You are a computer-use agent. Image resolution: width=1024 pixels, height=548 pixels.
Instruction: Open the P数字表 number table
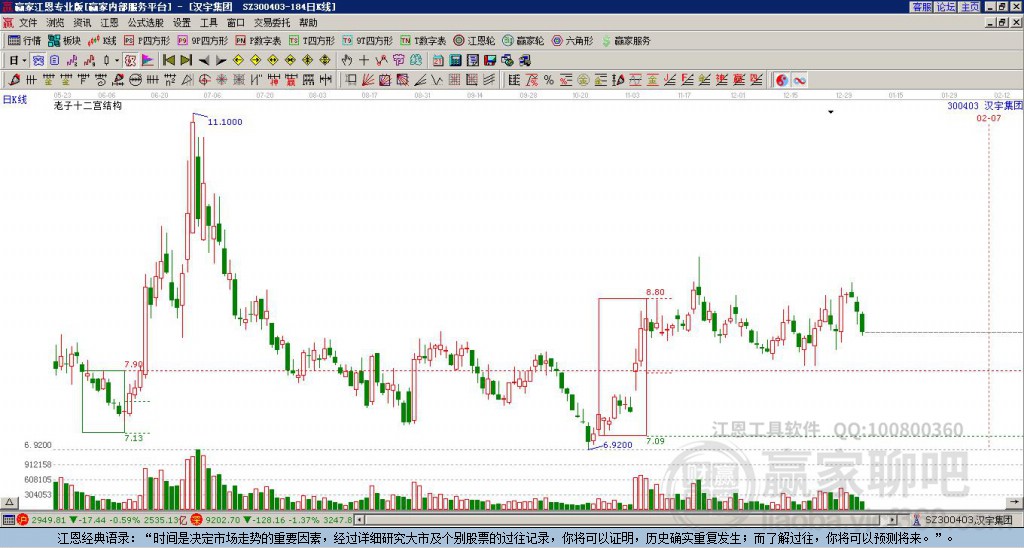click(258, 40)
